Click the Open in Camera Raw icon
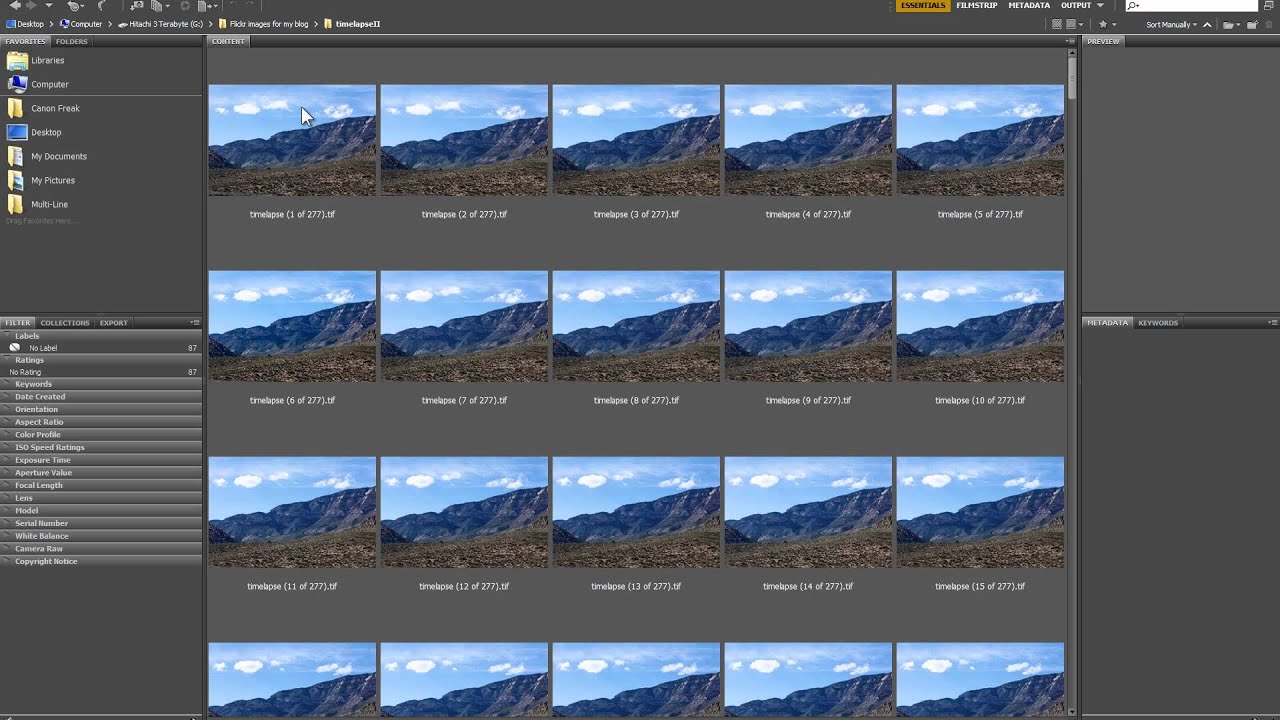 185,6
